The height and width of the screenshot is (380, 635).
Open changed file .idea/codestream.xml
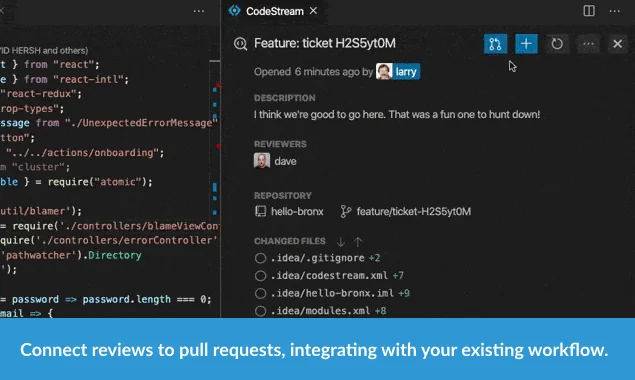329,276
